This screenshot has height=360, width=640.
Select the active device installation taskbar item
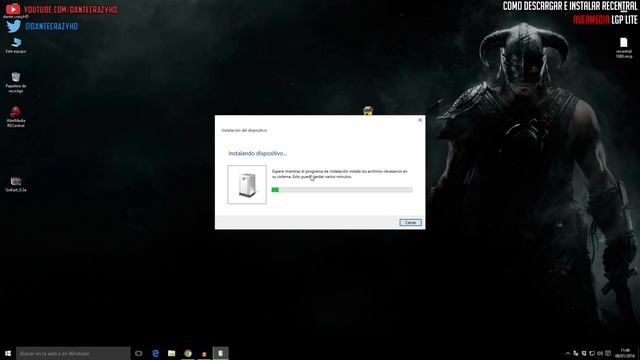click(x=220, y=353)
